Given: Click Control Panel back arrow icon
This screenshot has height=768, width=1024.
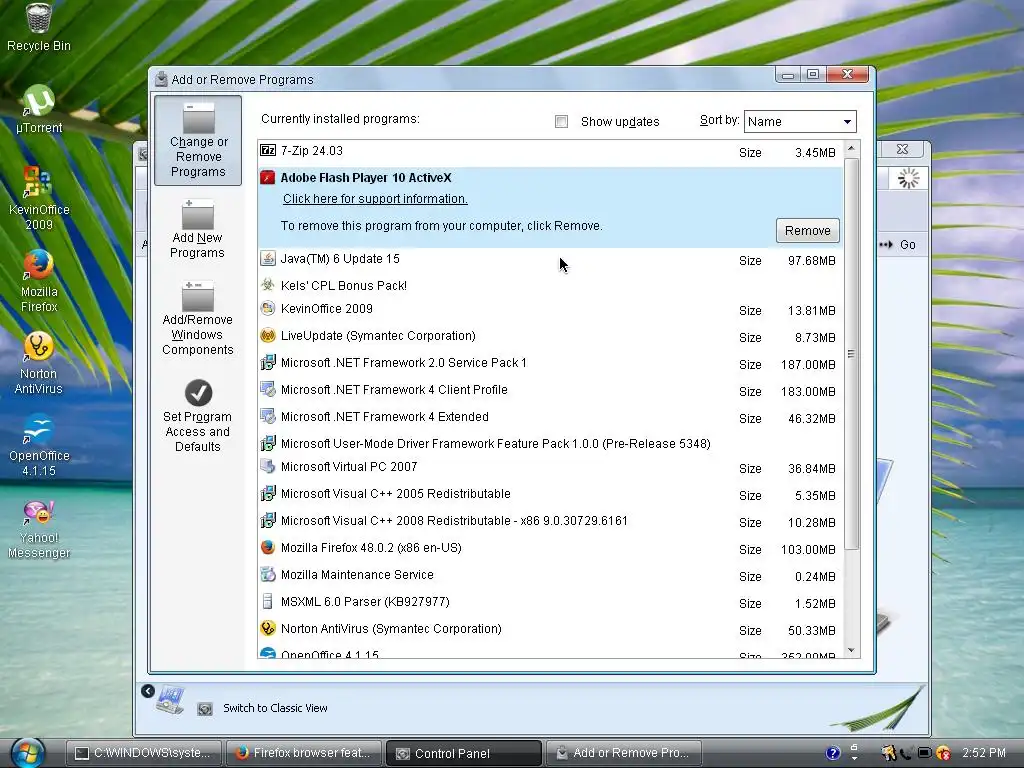Looking at the screenshot, I should click(148, 691).
